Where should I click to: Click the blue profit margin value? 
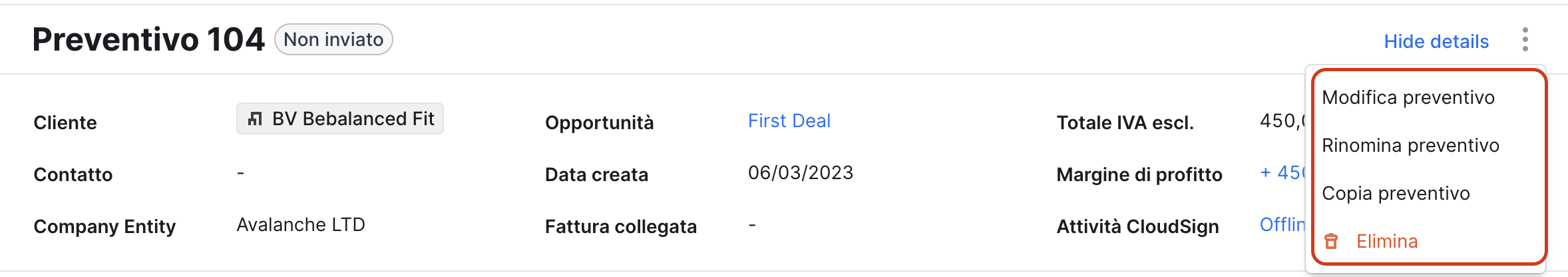[x=1282, y=172]
